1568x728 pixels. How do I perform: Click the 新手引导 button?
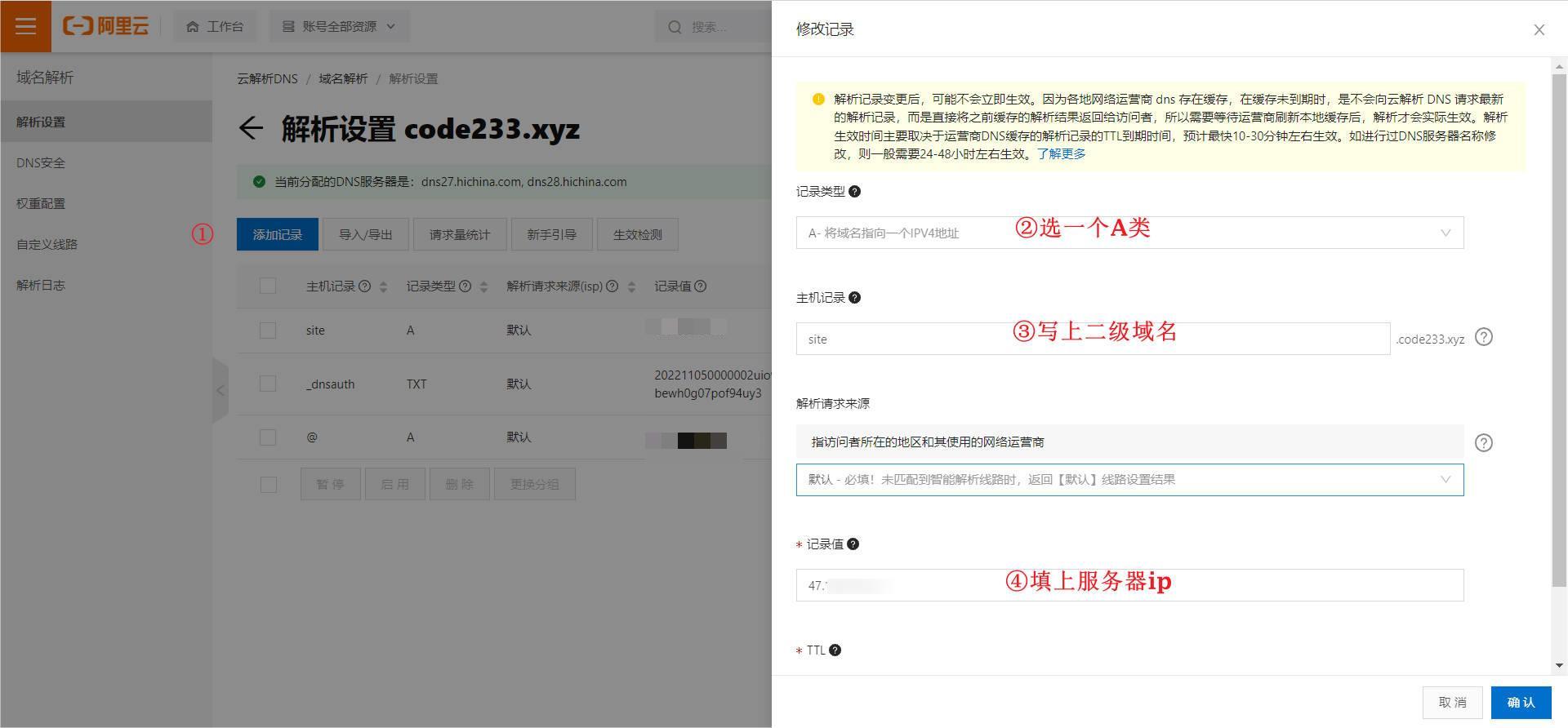pos(551,234)
